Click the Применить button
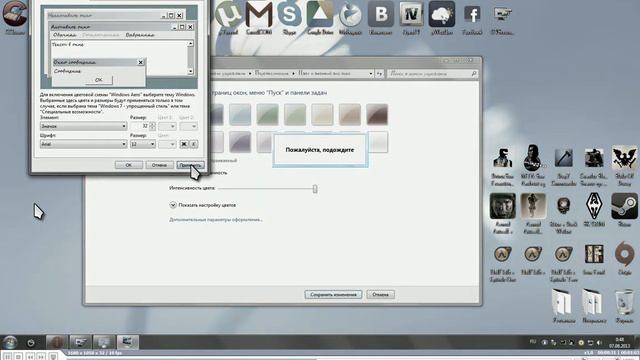 190,165
